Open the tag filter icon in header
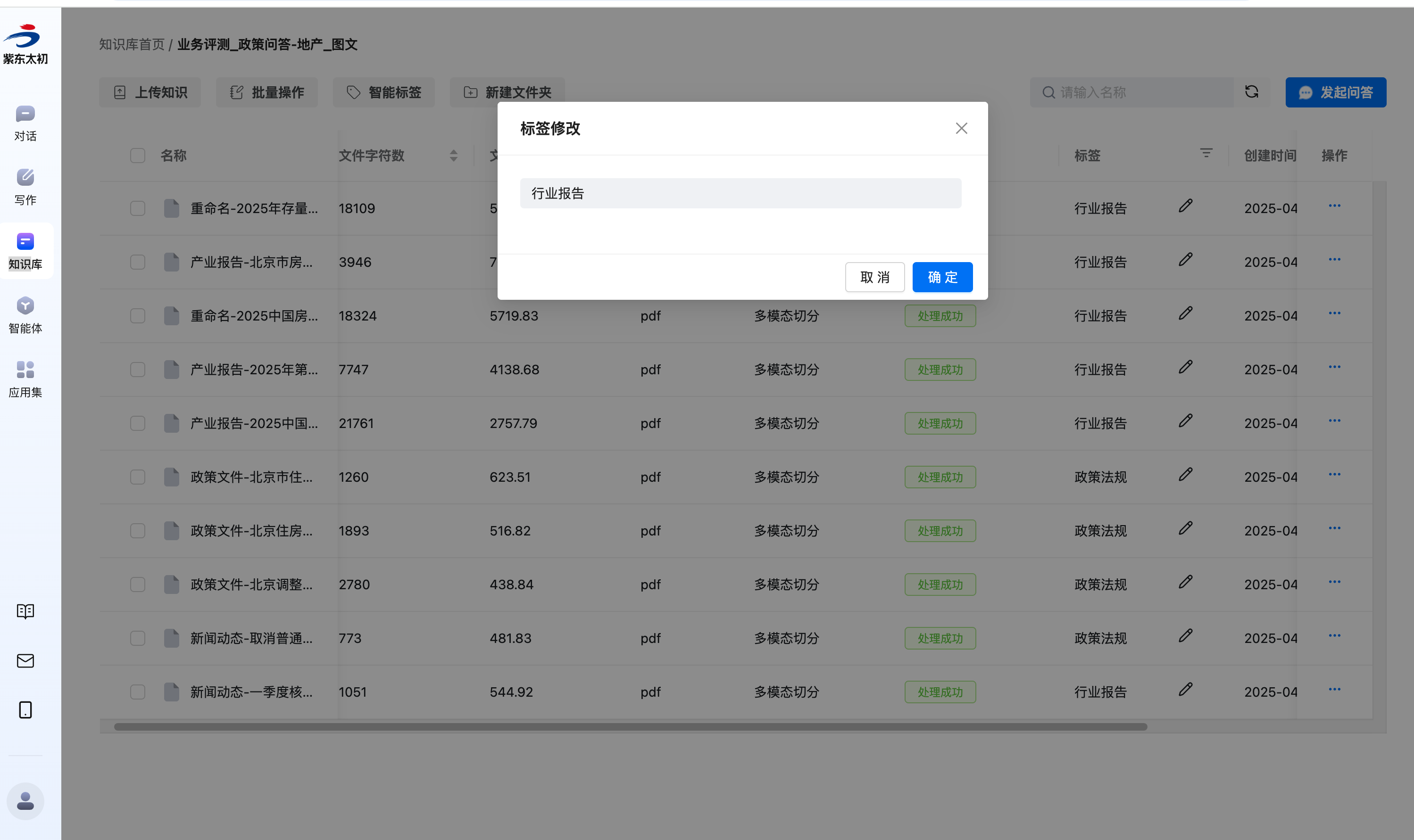1414x840 pixels. click(1206, 153)
